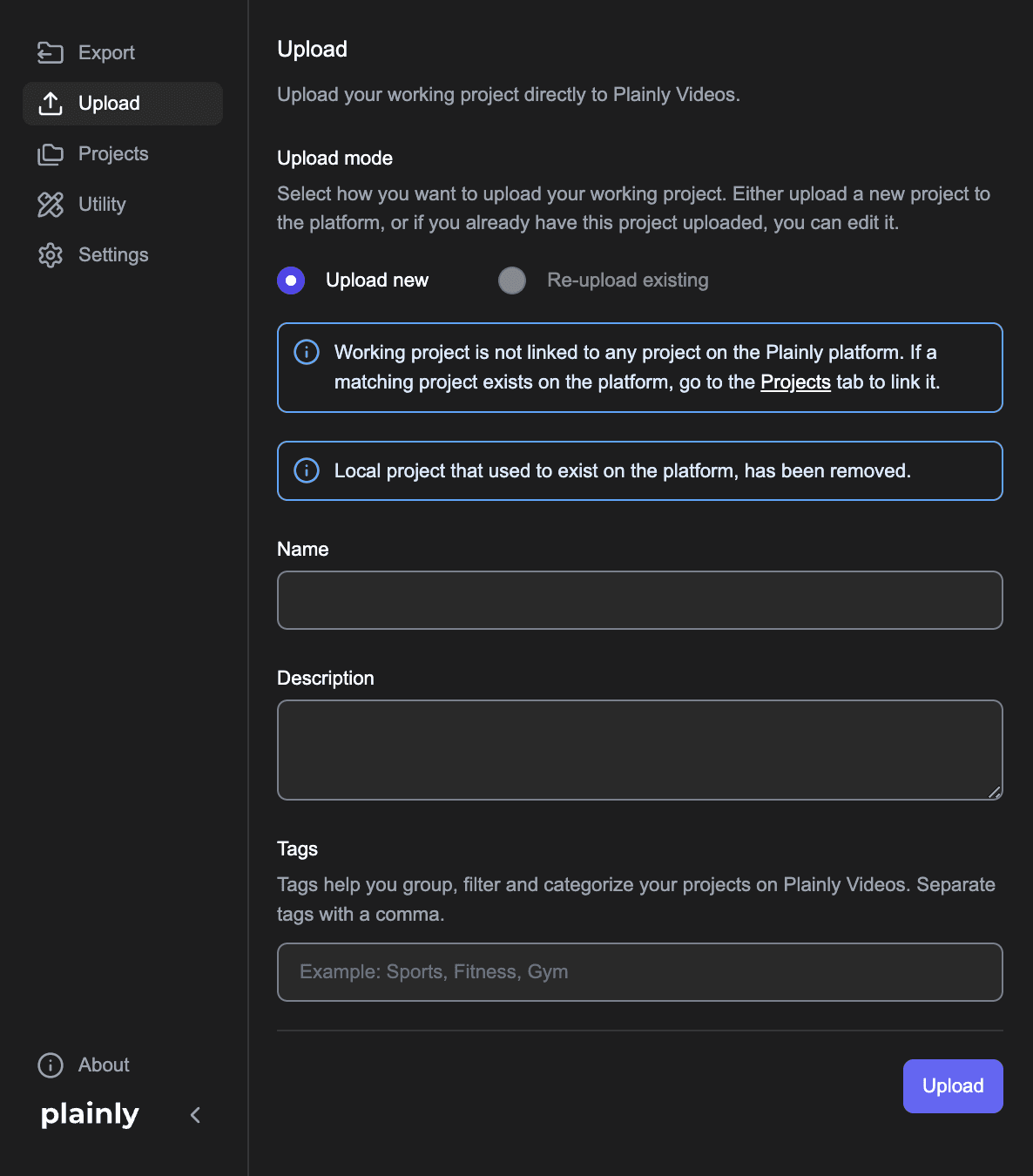1033x1176 pixels.
Task: Go to the Projects tab label
Action: click(x=113, y=154)
